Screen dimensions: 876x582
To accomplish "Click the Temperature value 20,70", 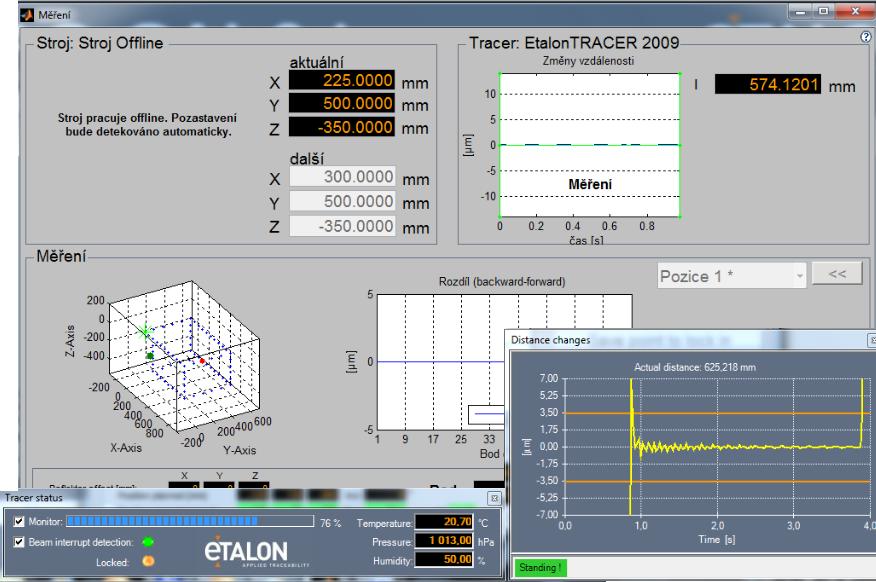I will pos(444,522).
